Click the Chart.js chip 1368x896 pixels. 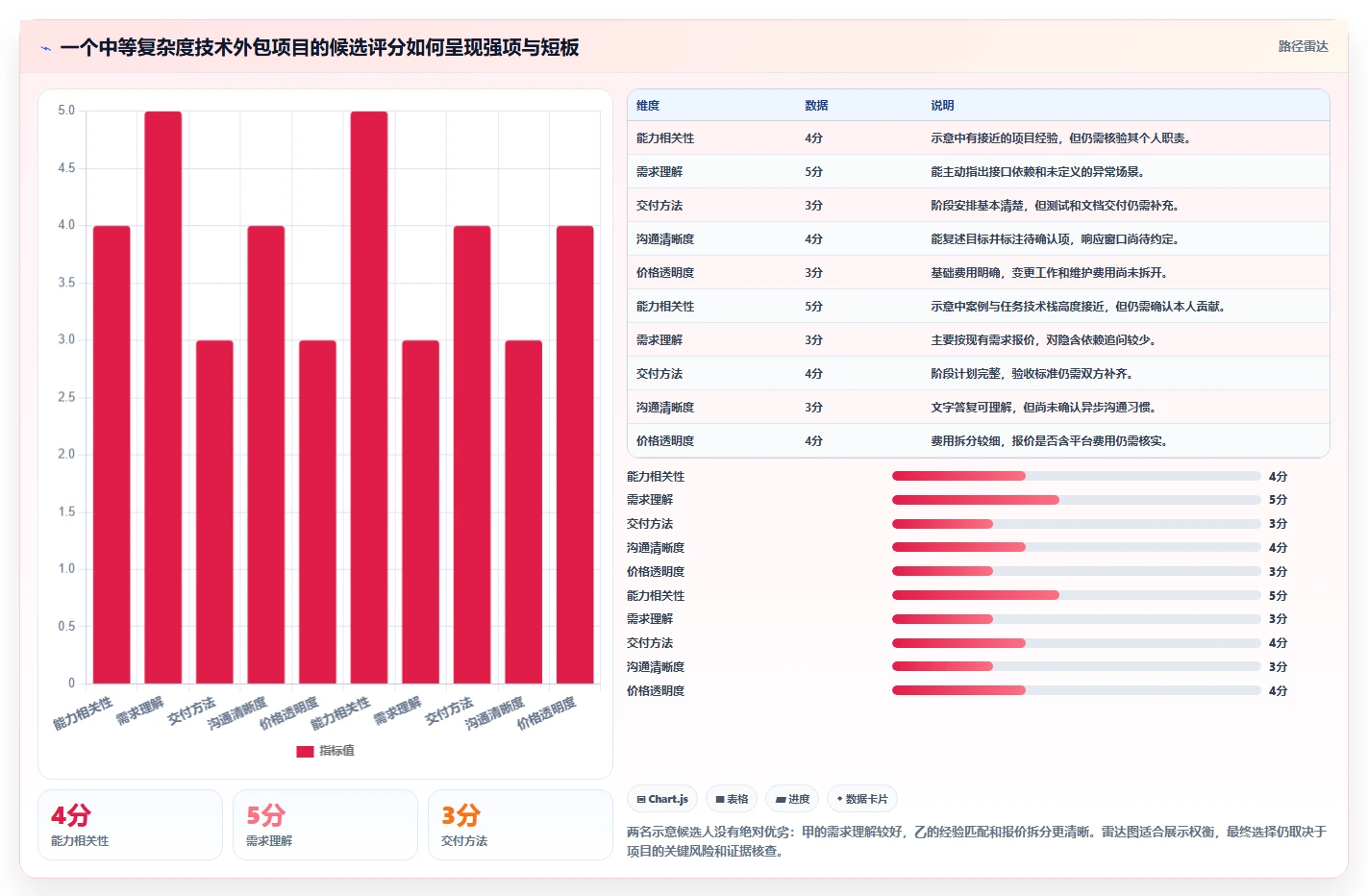tap(662, 799)
